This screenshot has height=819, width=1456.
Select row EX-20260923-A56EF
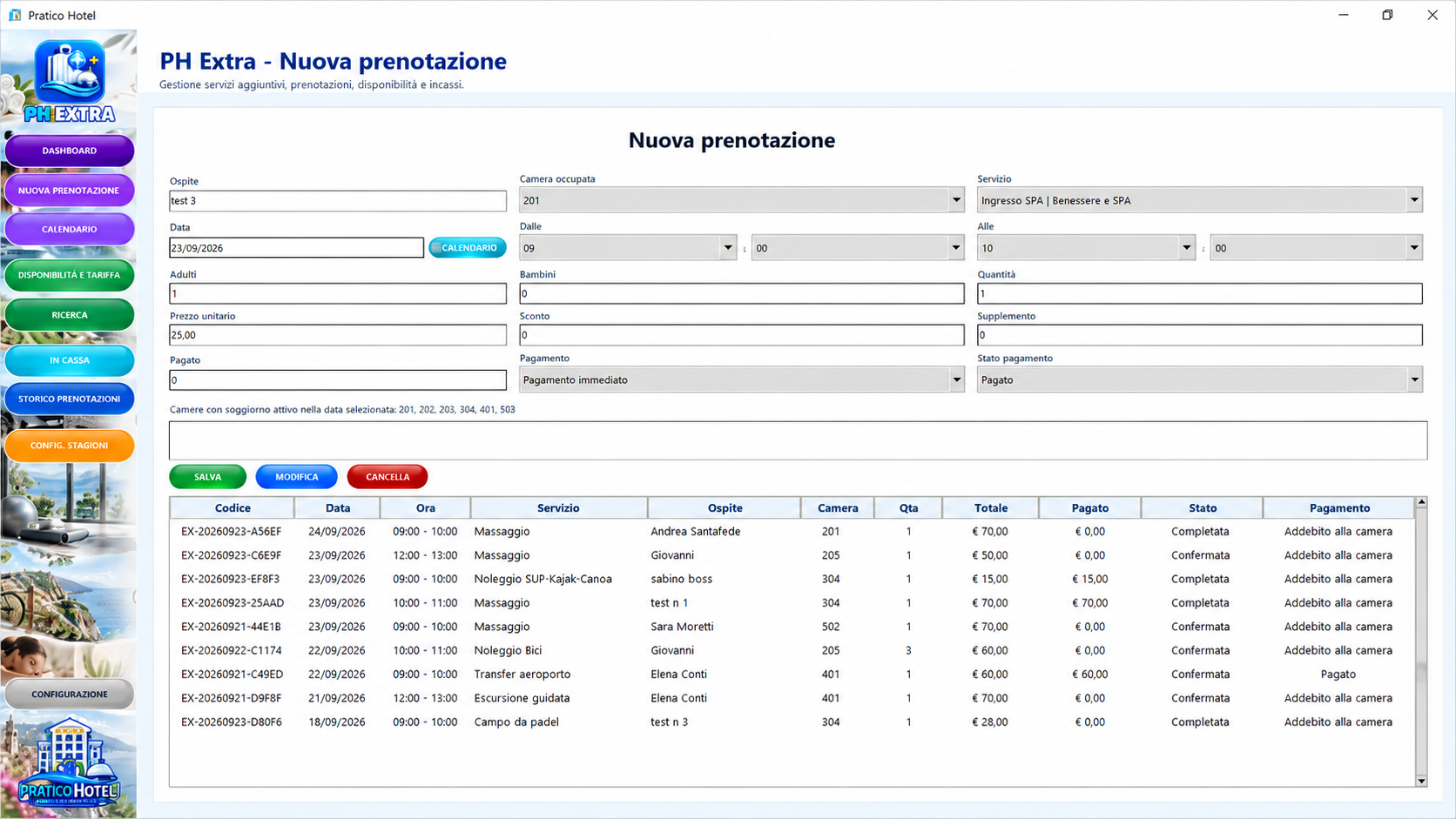click(x=792, y=532)
